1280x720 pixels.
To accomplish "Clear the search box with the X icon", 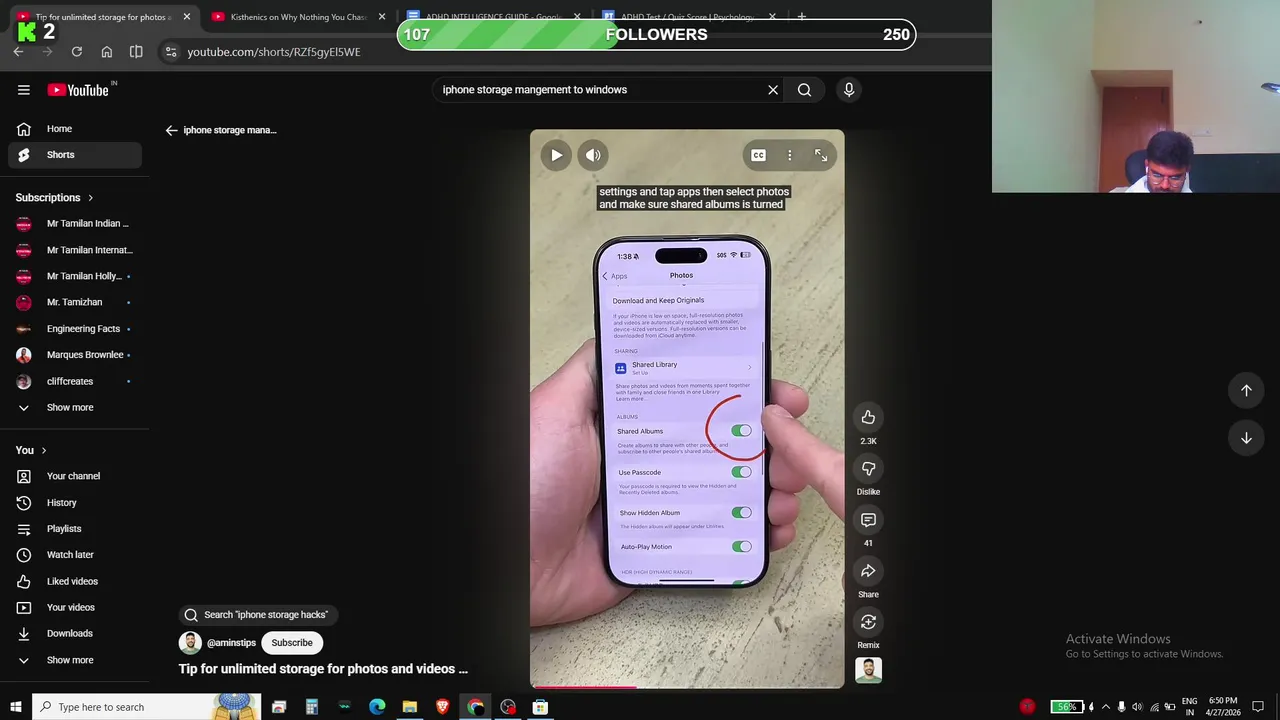I will click(773, 90).
